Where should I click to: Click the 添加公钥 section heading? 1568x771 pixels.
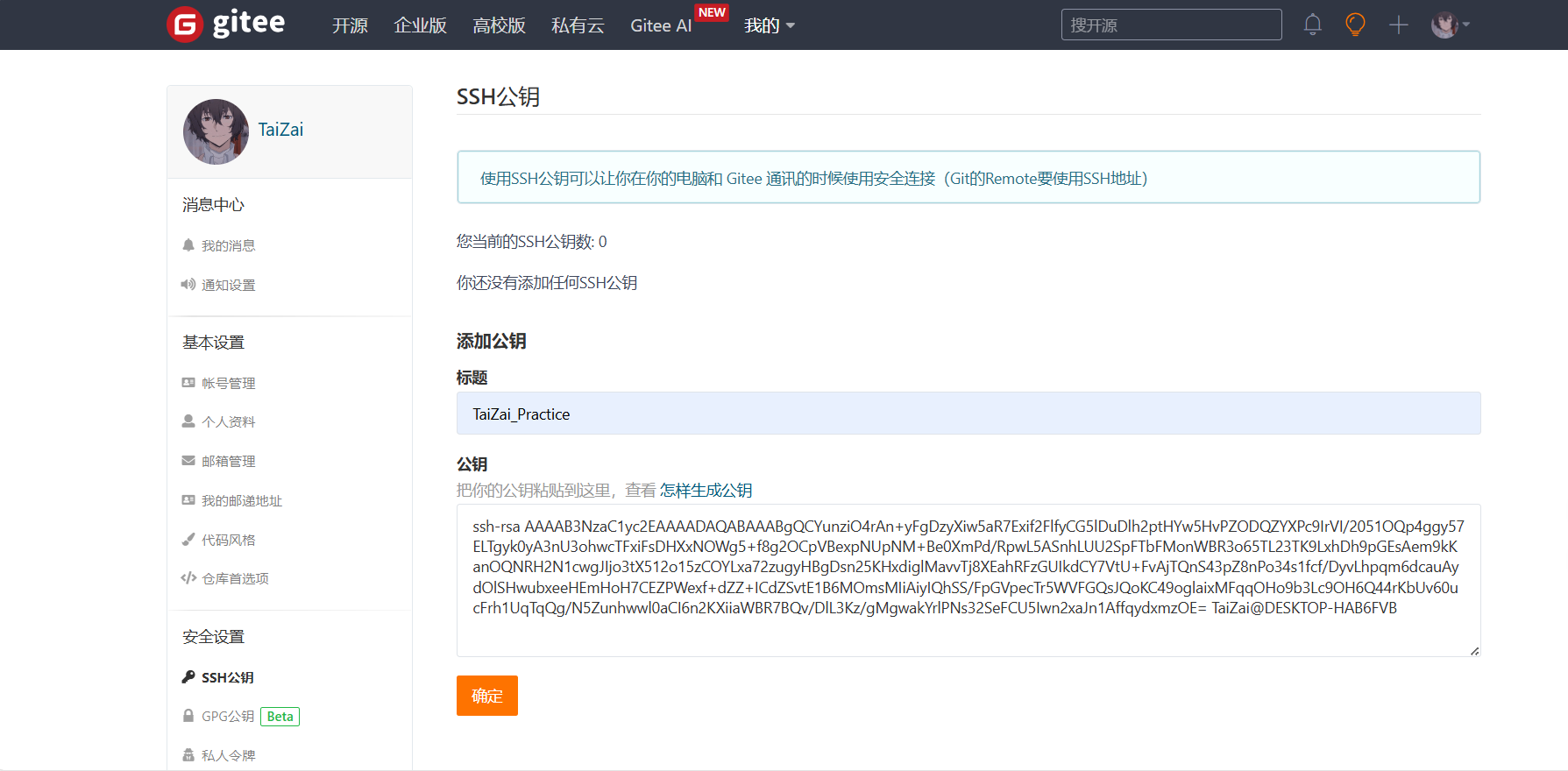pyautogui.click(x=491, y=341)
